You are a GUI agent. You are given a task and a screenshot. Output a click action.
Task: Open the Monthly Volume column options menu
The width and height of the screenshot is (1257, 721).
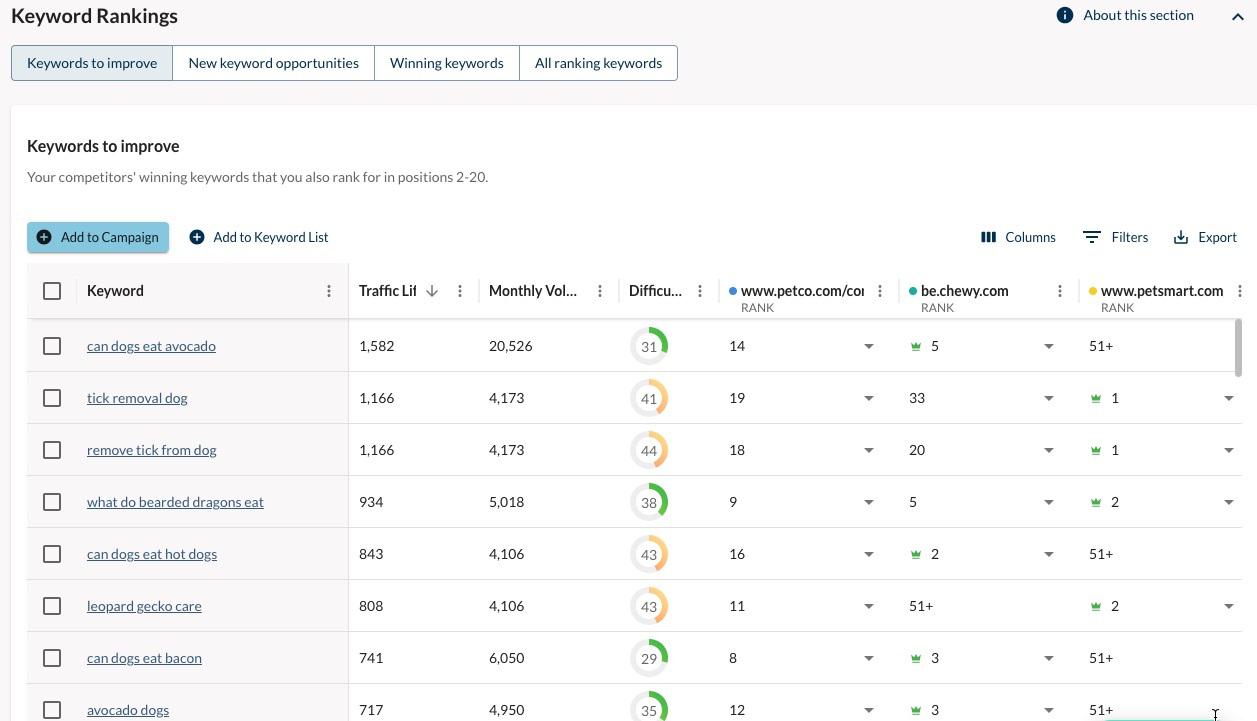click(x=600, y=291)
